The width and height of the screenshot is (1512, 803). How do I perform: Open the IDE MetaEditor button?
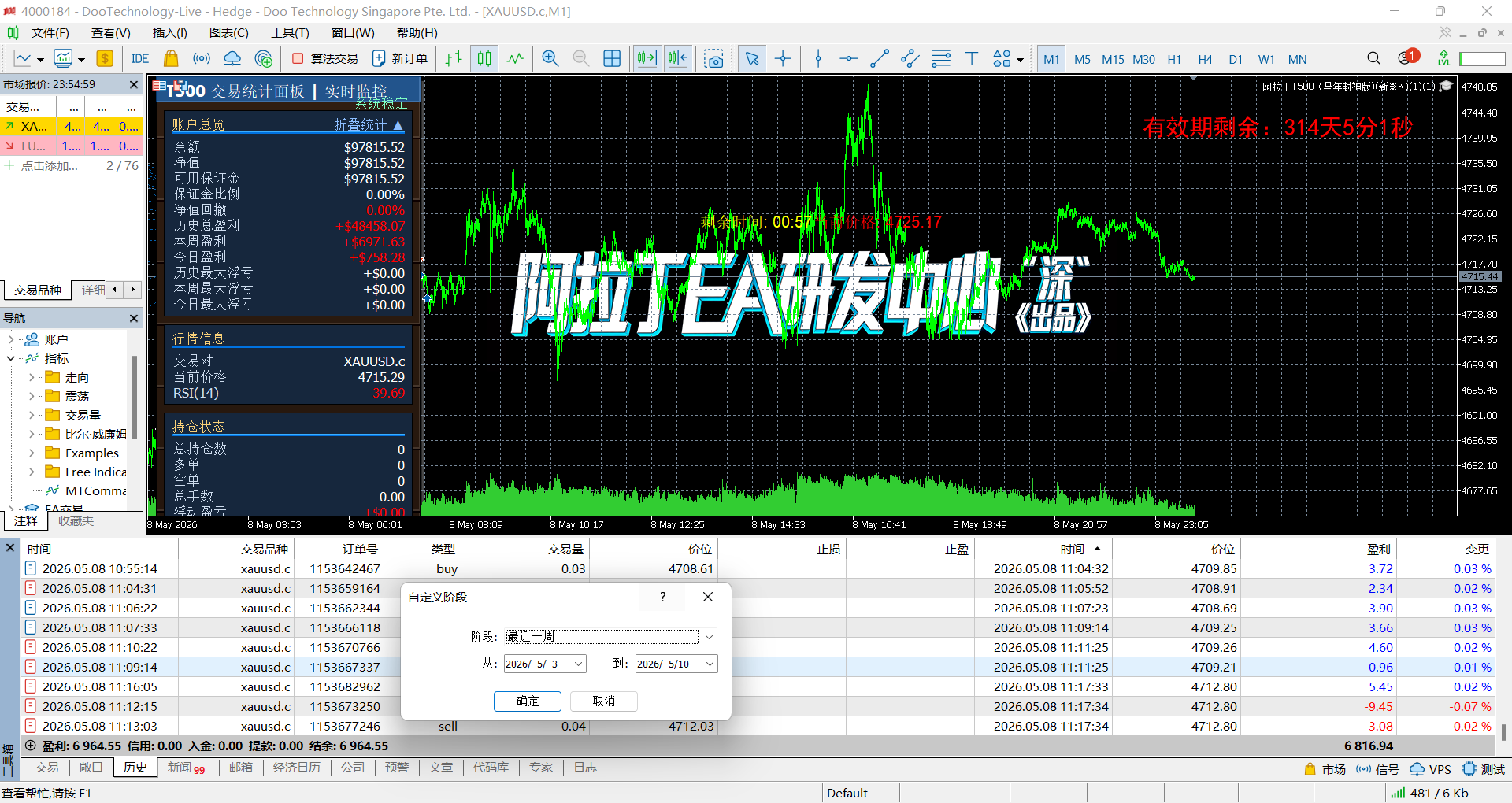(x=140, y=59)
